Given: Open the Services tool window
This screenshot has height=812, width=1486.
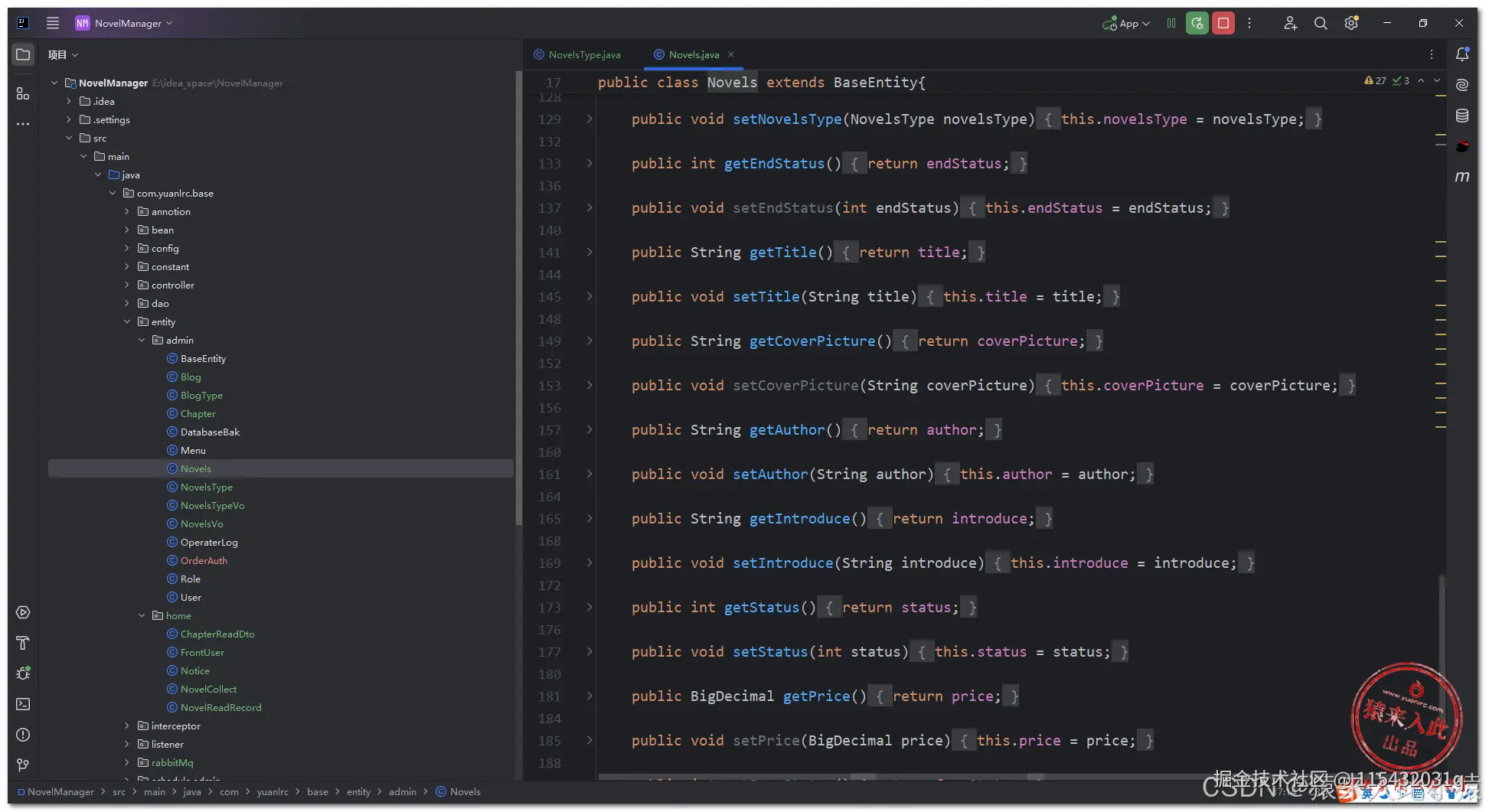Looking at the screenshot, I should pyautogui.click(x=23, y=612).
